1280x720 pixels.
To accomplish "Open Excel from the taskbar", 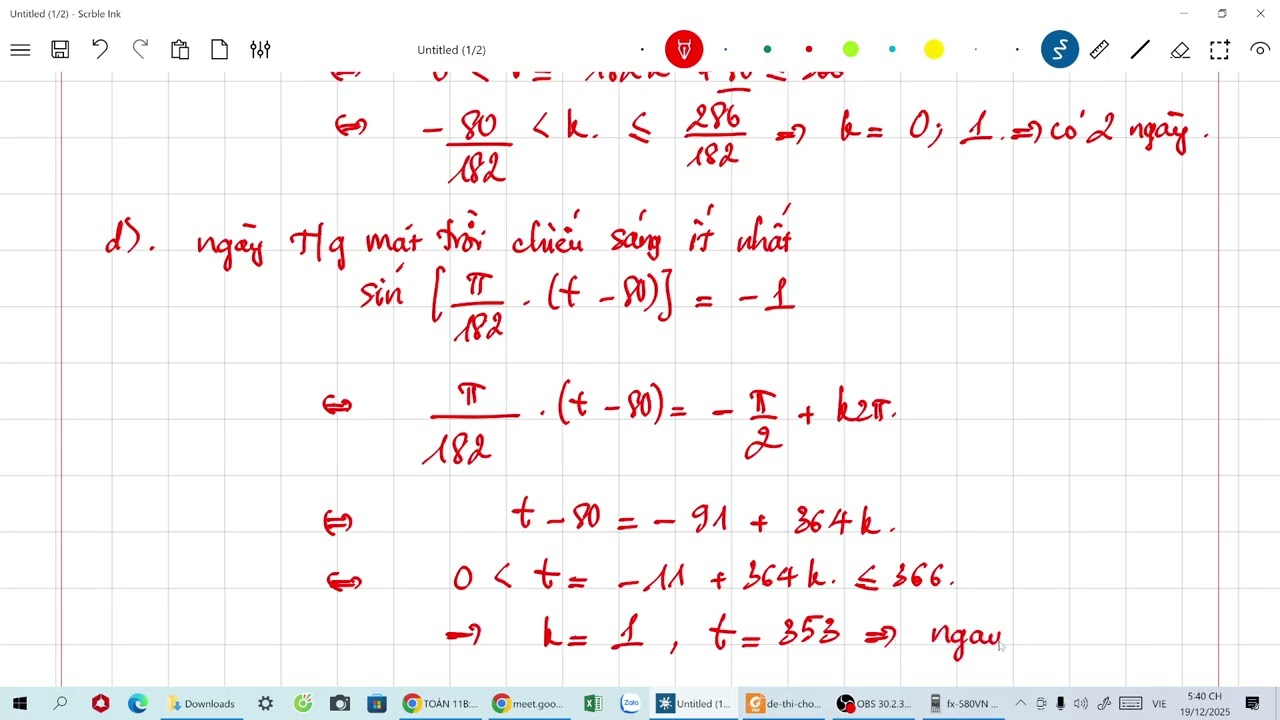I will pyautogui.click(x=593, y=704).
